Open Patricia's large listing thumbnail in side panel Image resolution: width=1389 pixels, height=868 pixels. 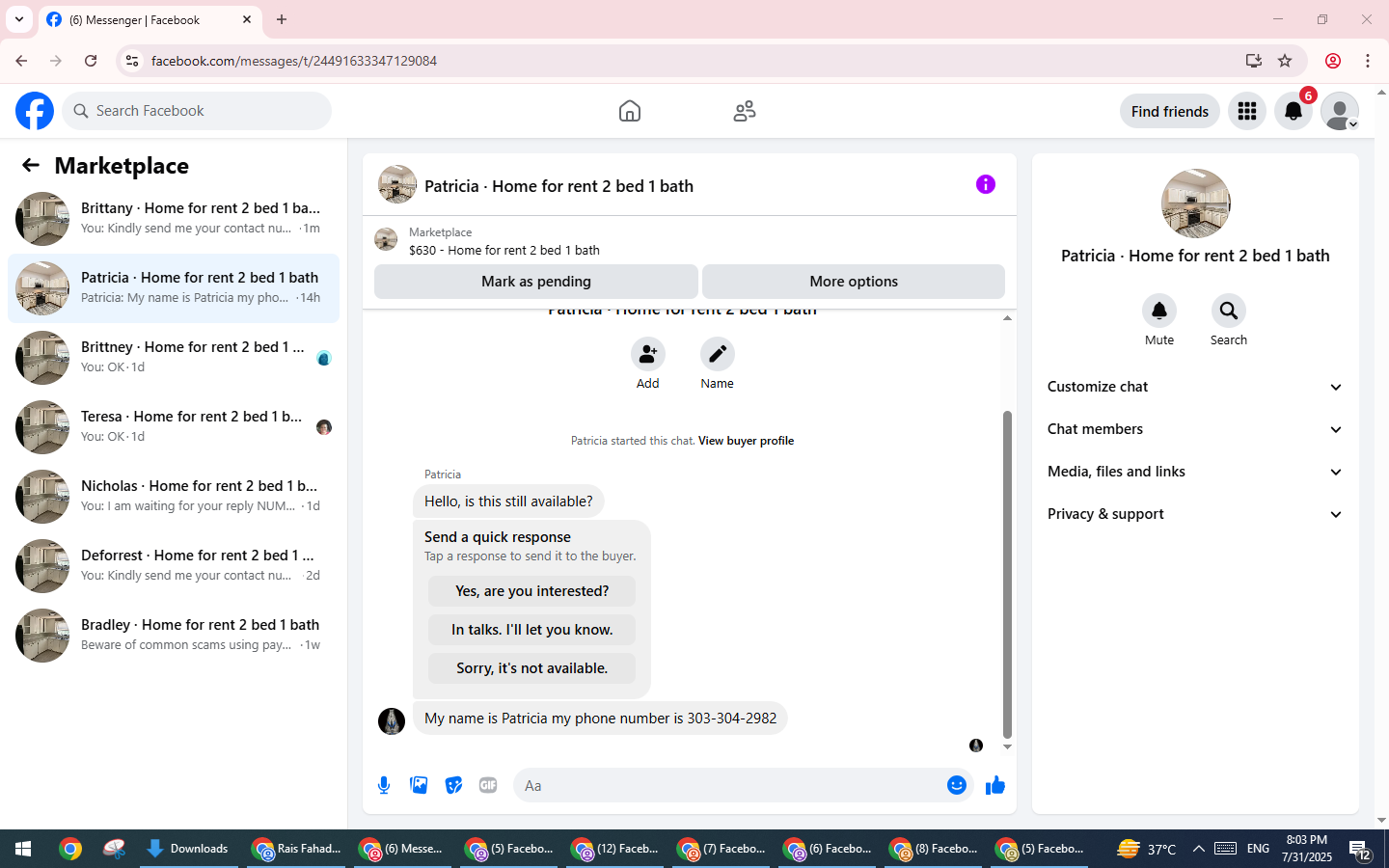coord(1196,203)
